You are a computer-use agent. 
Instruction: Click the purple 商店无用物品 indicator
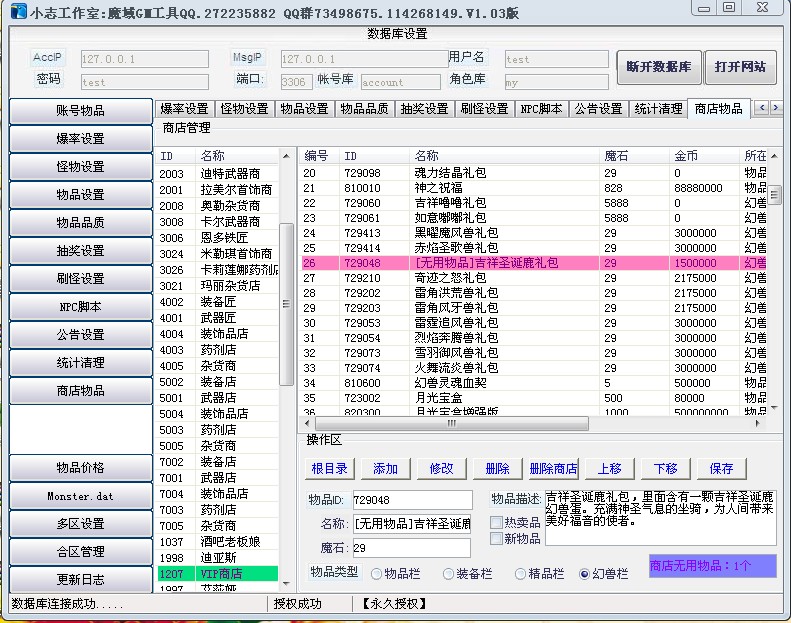click(x=712, y=566)
